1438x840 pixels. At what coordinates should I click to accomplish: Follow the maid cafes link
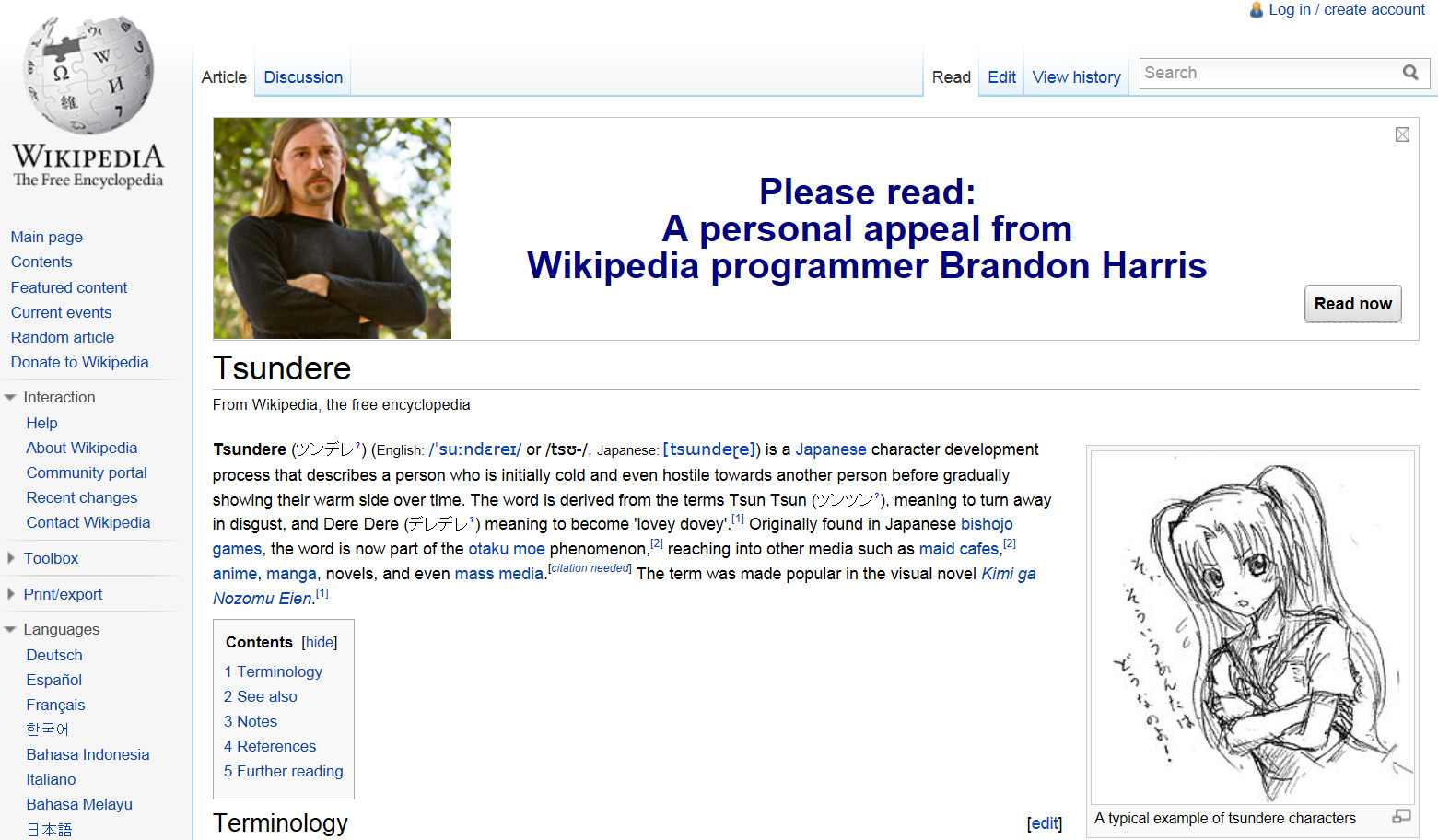(959, 549)
